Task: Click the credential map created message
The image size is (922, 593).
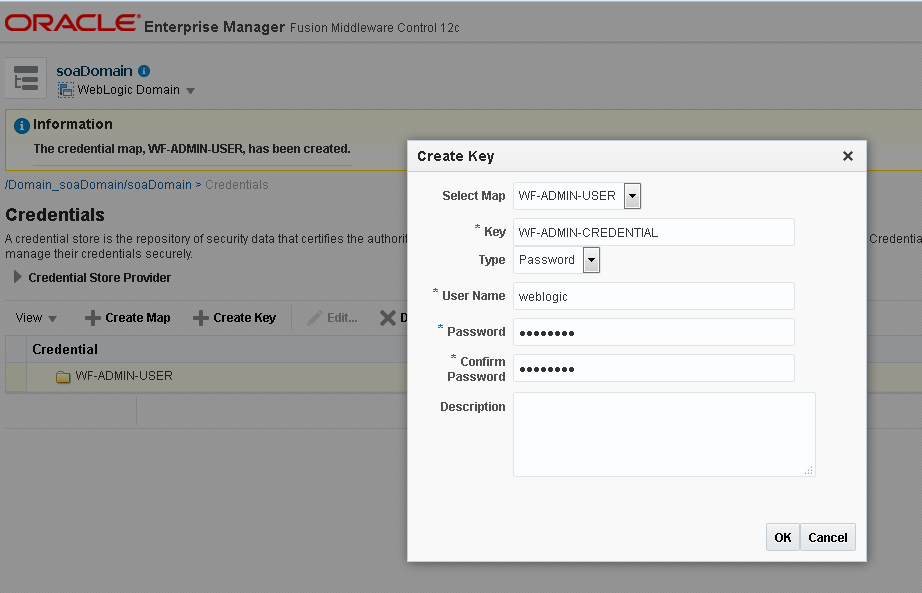Action: [x=192, y=149]
